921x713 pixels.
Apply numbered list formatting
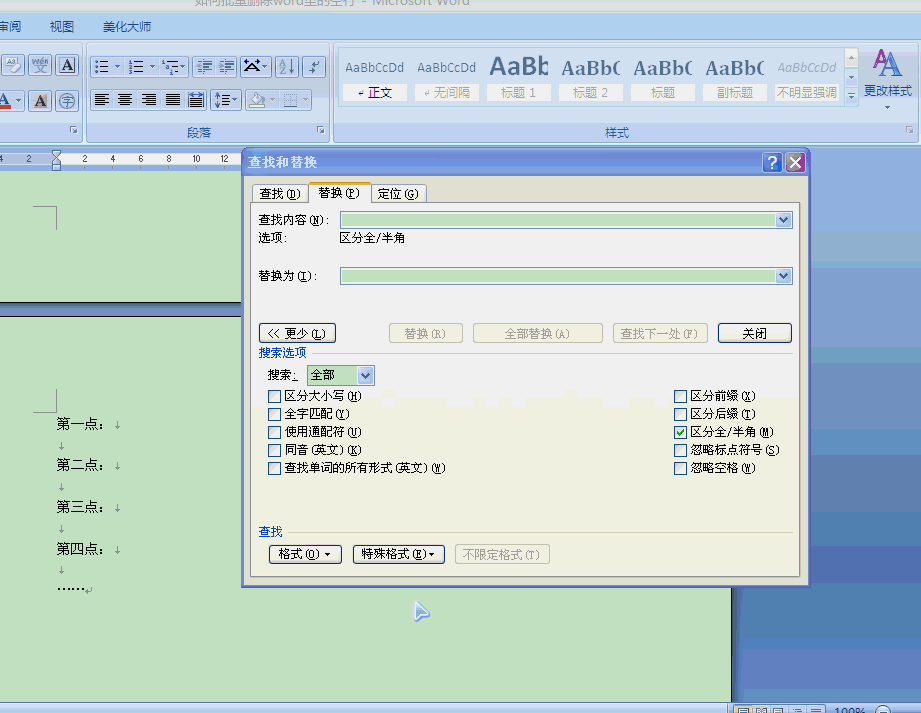click(x=136, y=66)
